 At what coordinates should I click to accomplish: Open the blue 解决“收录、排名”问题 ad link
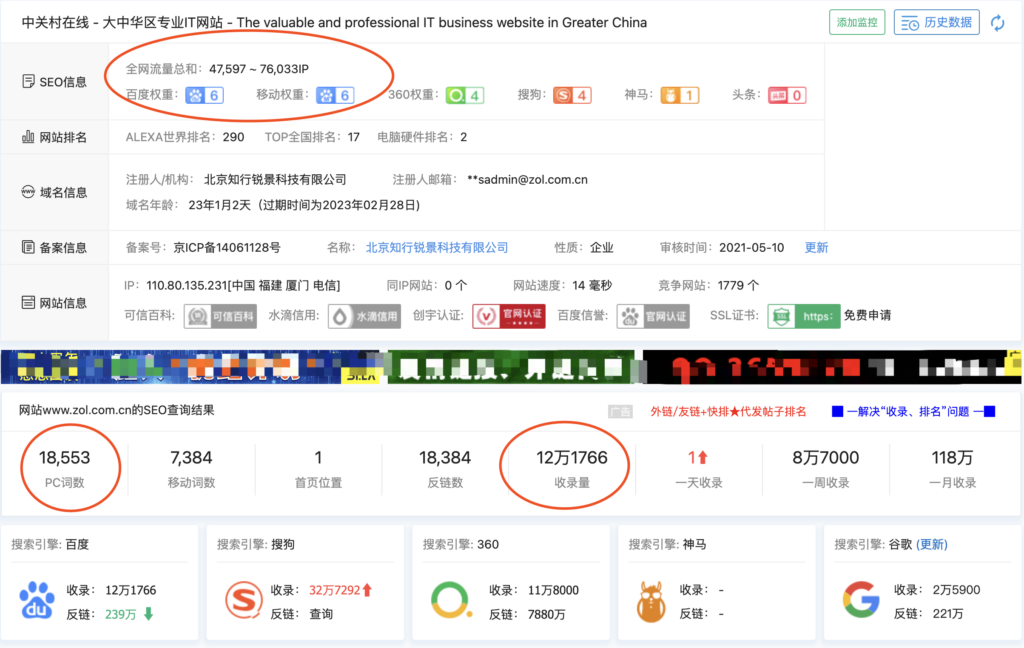[x=913, y=412]
